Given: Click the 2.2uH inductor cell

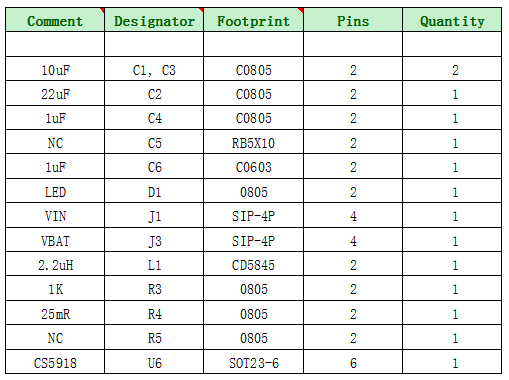Looking at the screenshot, I should pos(55,264).
